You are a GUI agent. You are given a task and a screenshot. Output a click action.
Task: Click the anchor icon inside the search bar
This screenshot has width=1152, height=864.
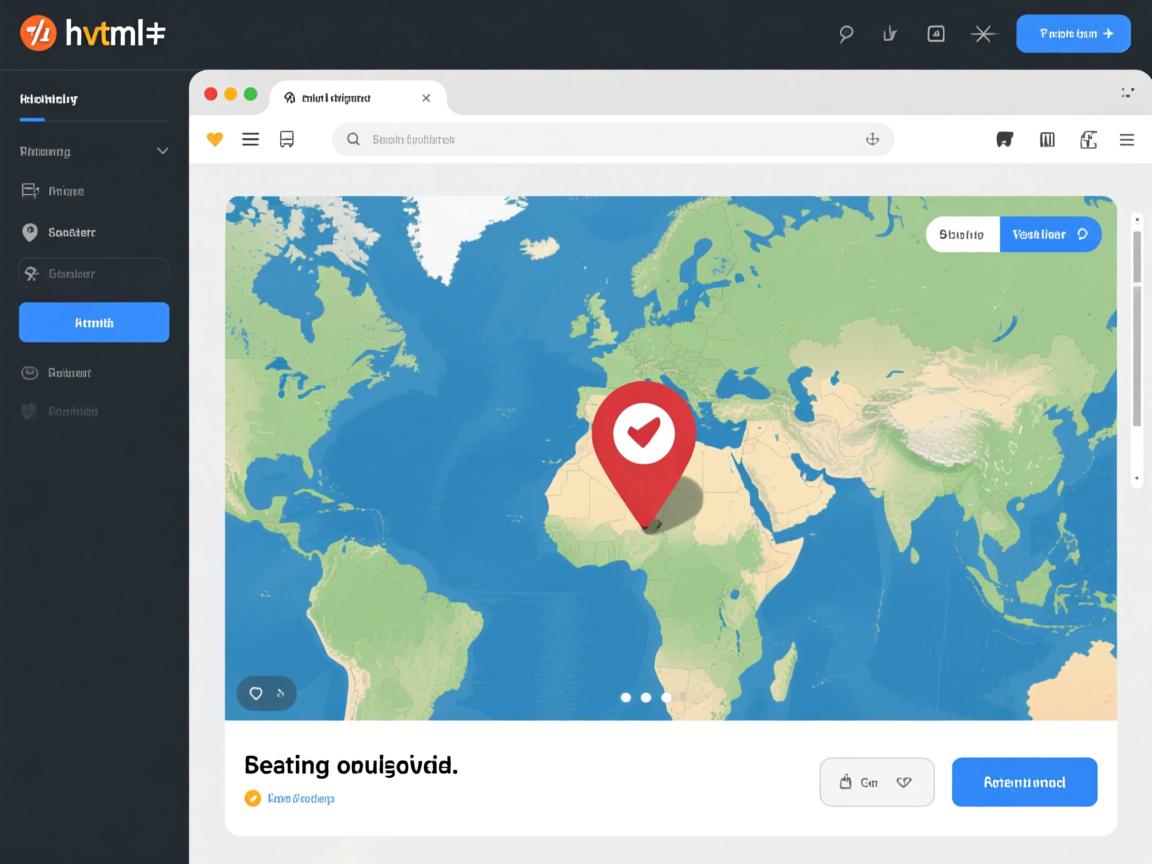coord(872,140)
